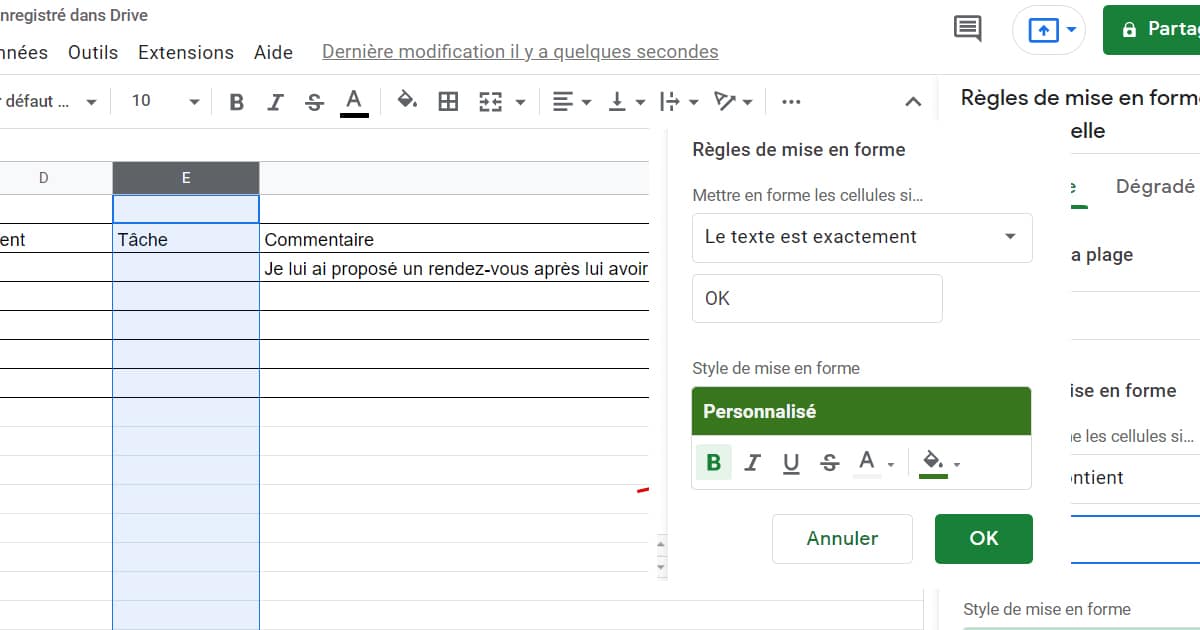Open the Outils menu

coord(93,52)
